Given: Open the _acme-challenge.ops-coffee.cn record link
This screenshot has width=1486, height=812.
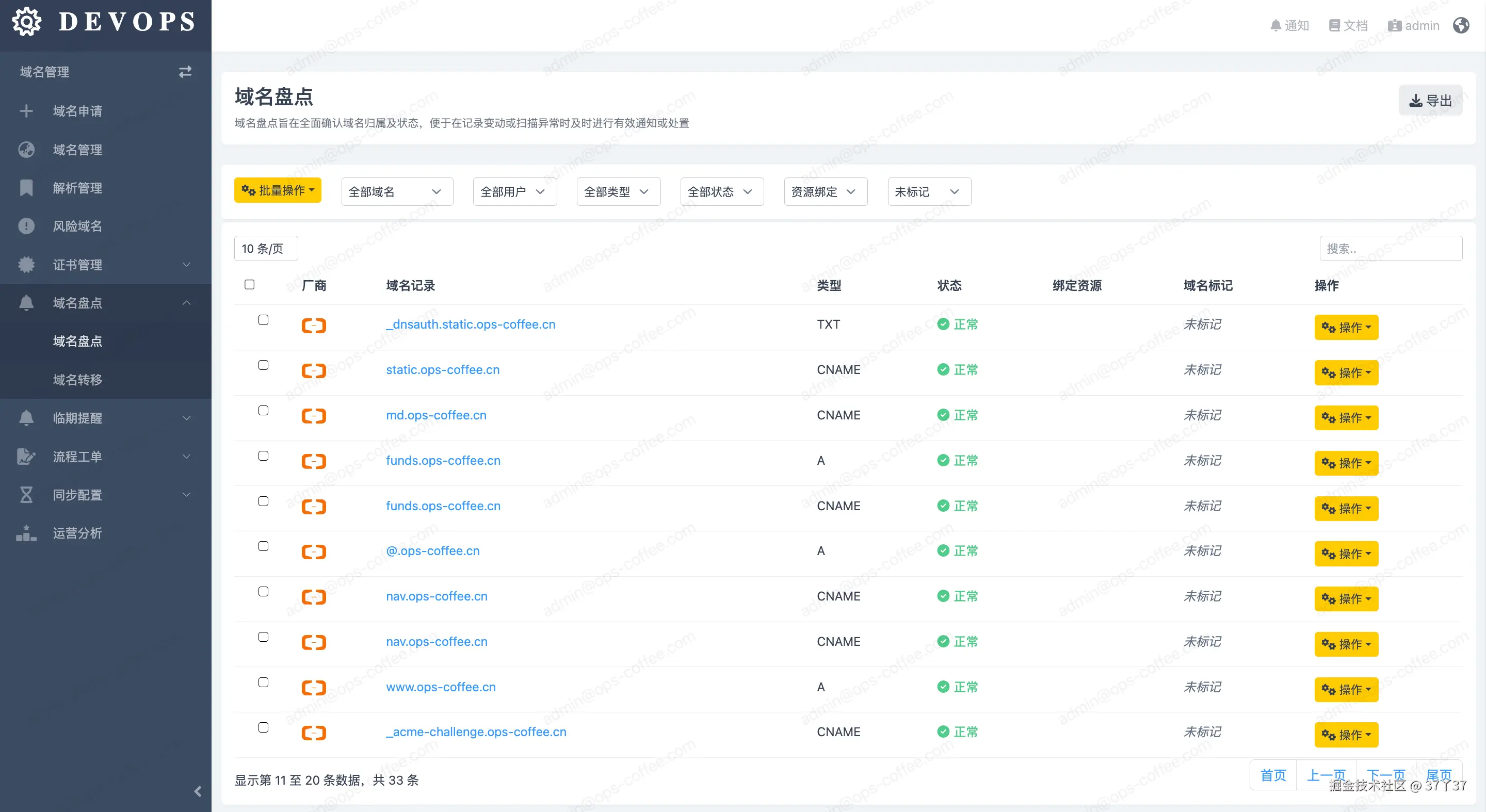Looking at the screenshot, I should 476,732.
